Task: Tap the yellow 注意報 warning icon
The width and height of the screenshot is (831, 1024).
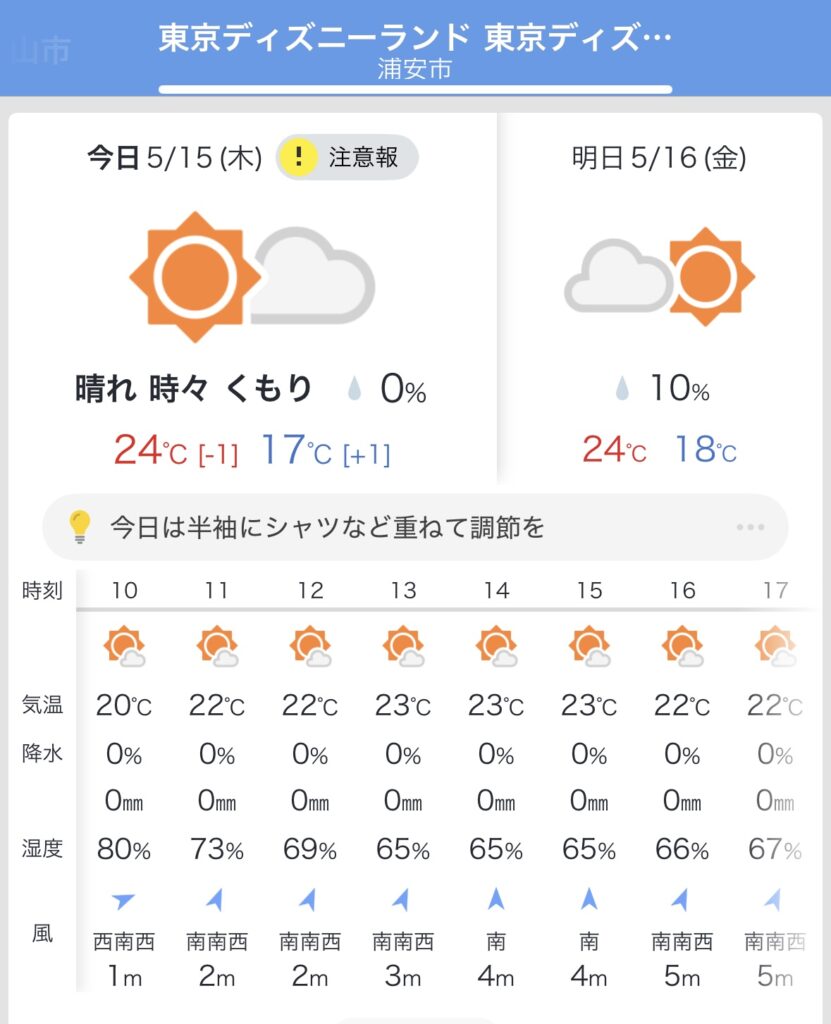Action: click(298, 157)
